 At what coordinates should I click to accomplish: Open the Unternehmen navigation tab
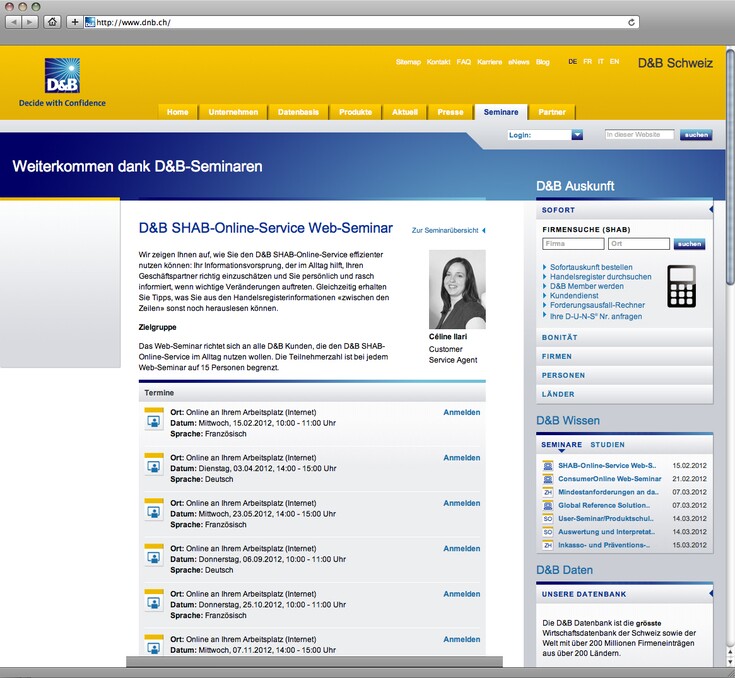tap(233, 112)
